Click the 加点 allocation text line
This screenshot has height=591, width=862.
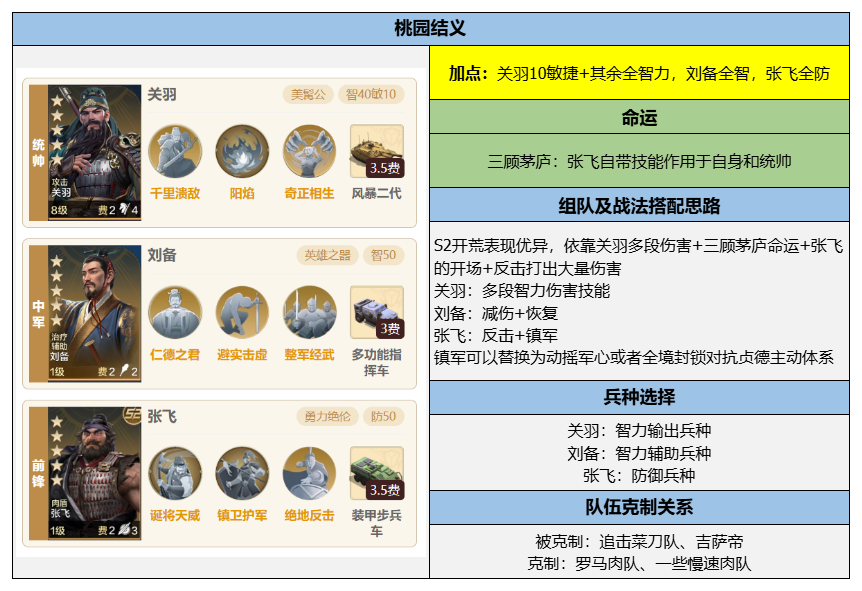point(639,73)
